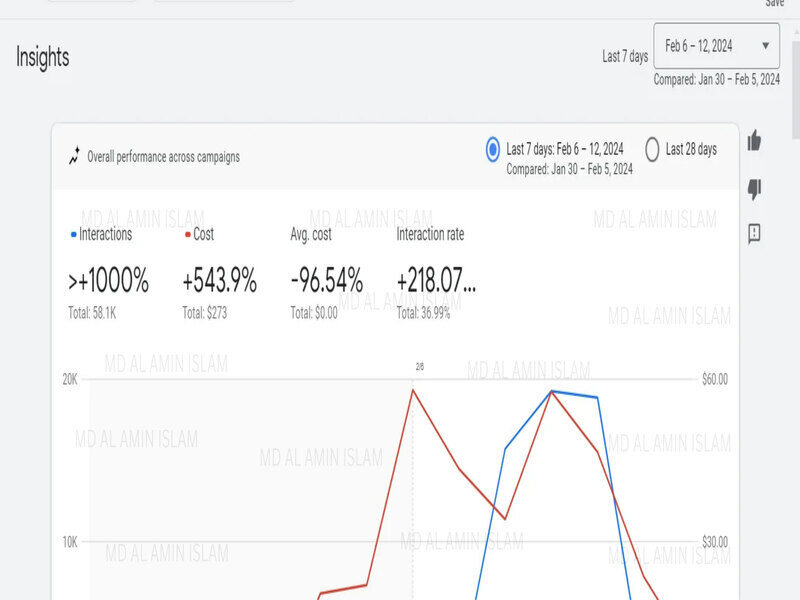Click 'Overall performance across campaigns' title

point(163,157)
